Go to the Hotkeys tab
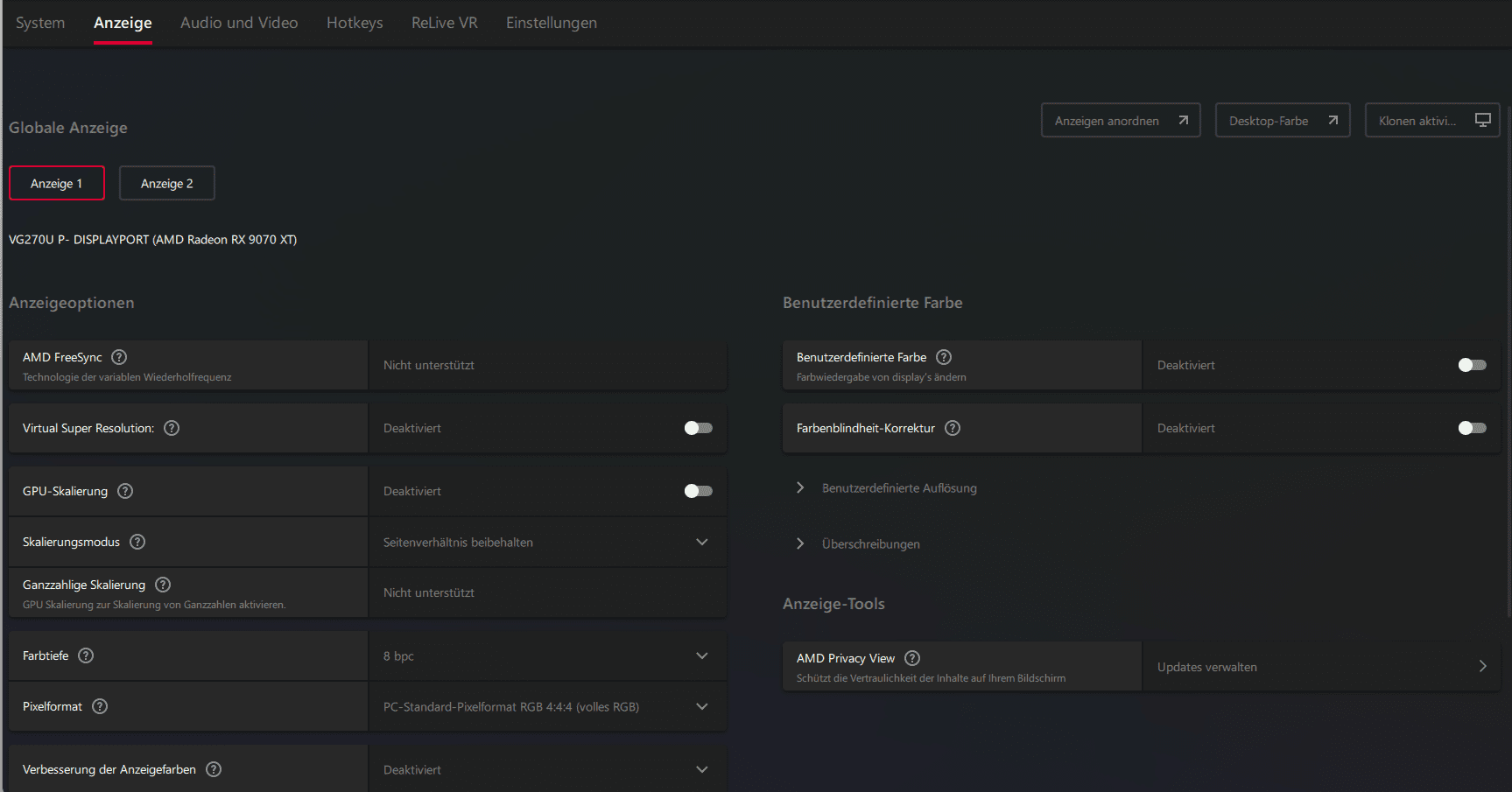 [355, 23]
